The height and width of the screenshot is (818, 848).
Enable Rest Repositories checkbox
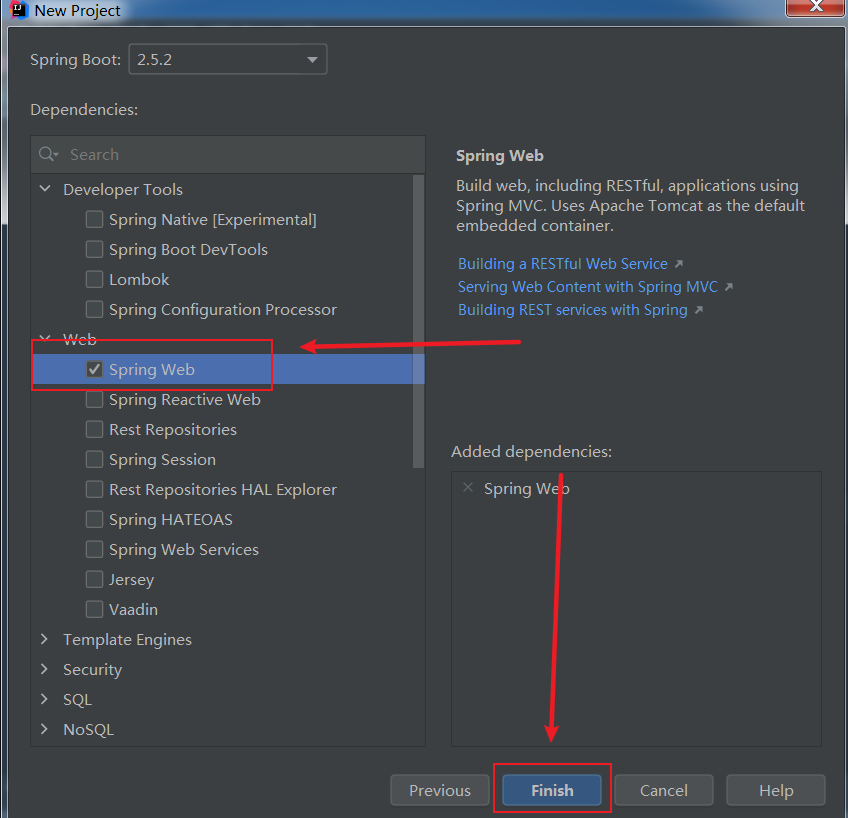click(94, 430)
